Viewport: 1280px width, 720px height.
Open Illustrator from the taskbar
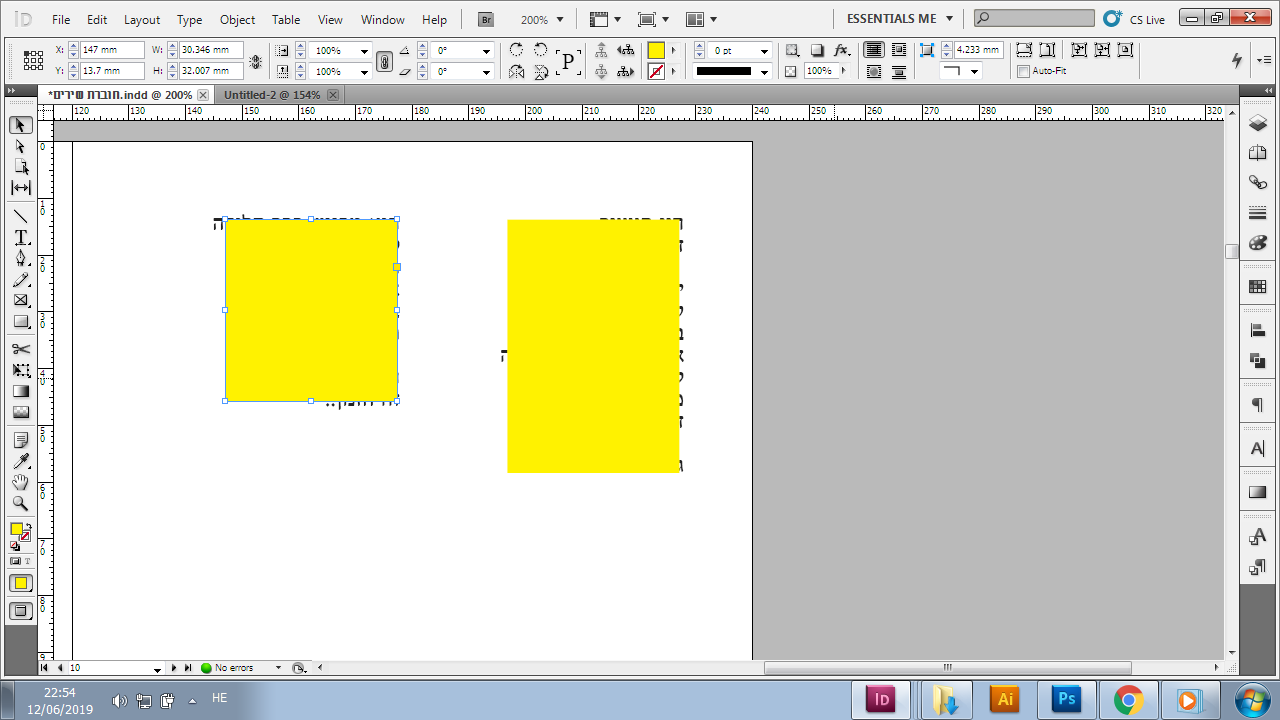click(x=1005, y=700)
